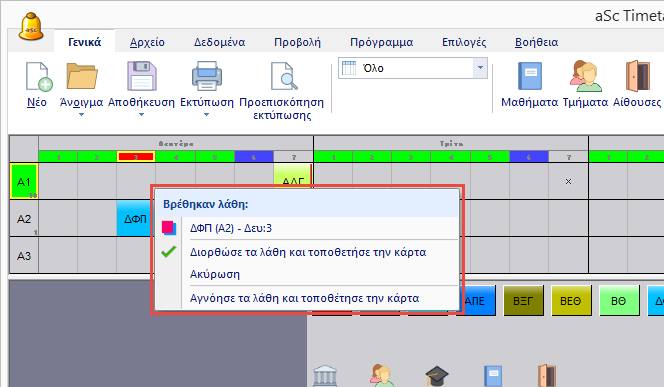
Task: Select the A1 class row header
Action: [x=24, y=181]
